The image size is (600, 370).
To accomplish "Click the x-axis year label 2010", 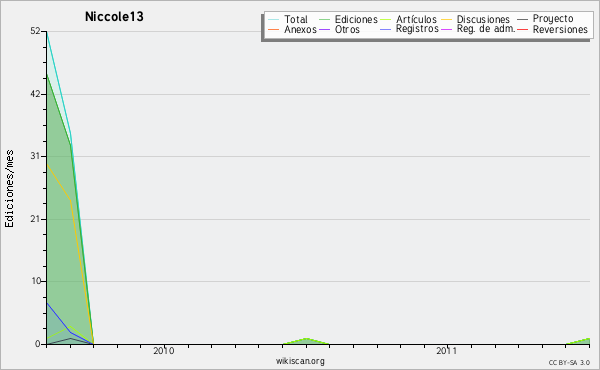I will point(164,350).
